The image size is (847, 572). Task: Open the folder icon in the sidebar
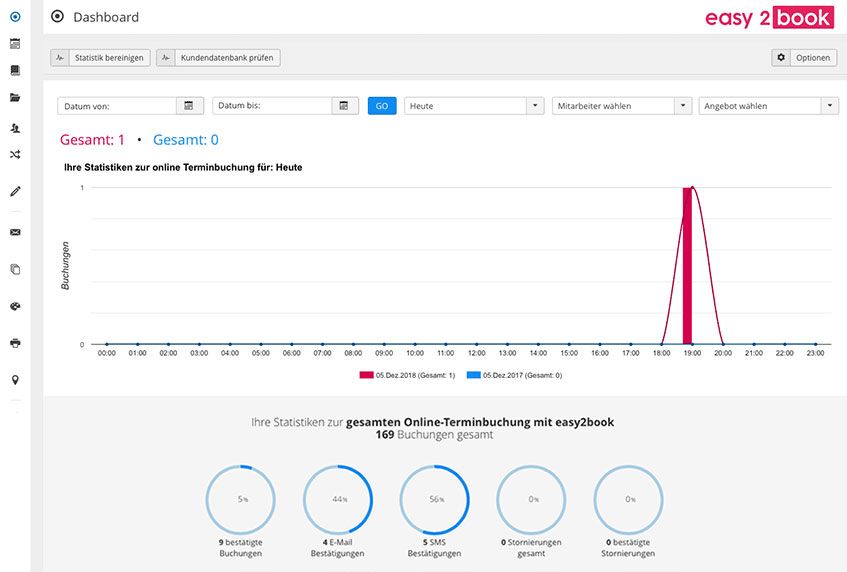(15, 97)
